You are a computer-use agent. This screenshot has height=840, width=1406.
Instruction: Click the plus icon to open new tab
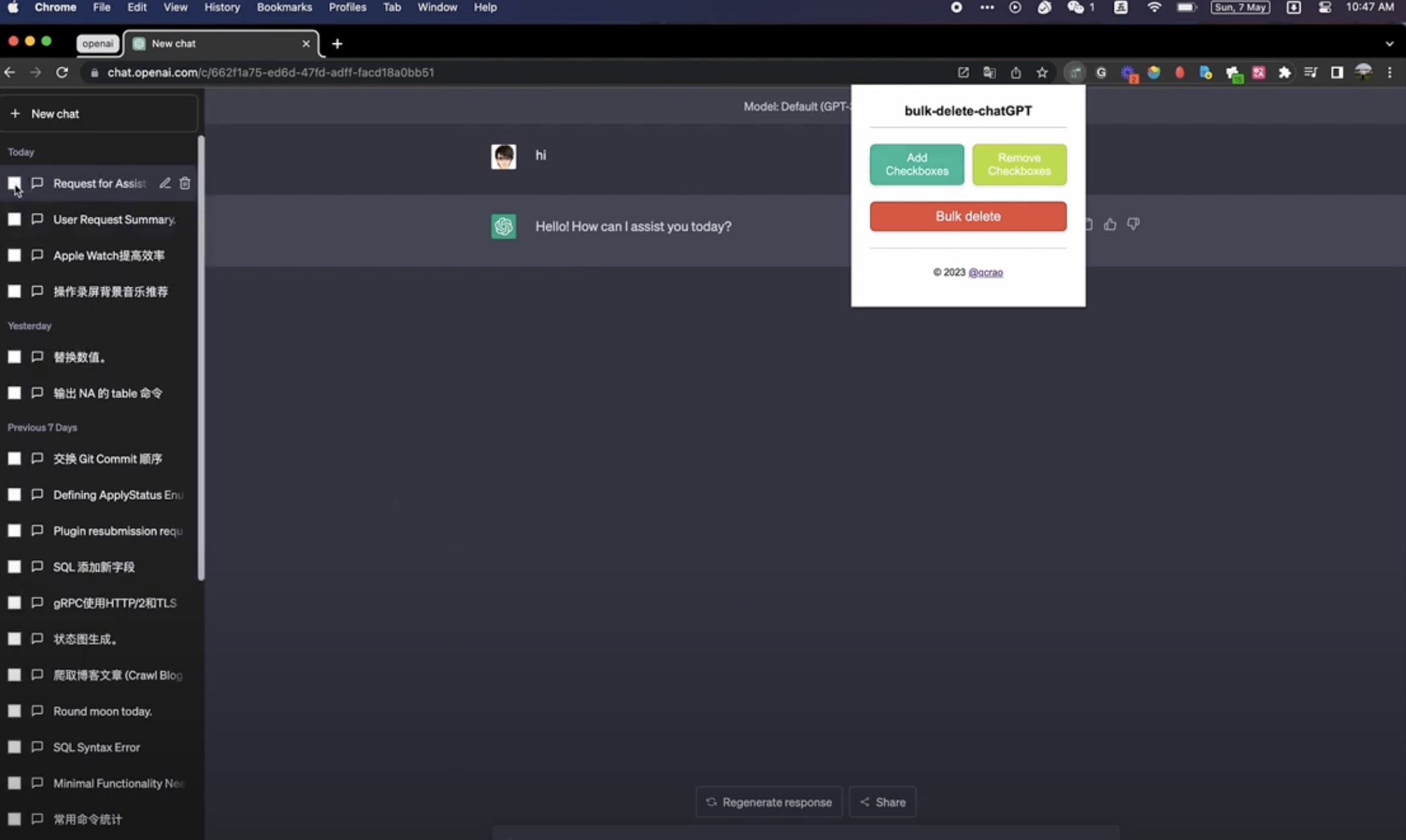(x=337, y=44)
